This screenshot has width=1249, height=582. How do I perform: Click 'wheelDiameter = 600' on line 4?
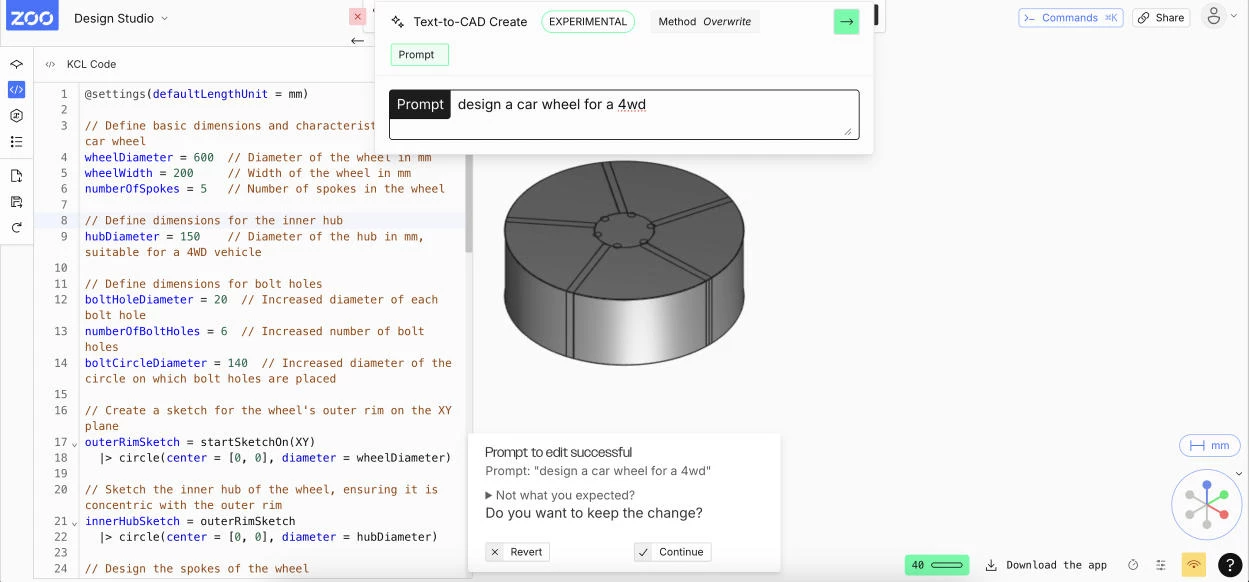[149, 157]
